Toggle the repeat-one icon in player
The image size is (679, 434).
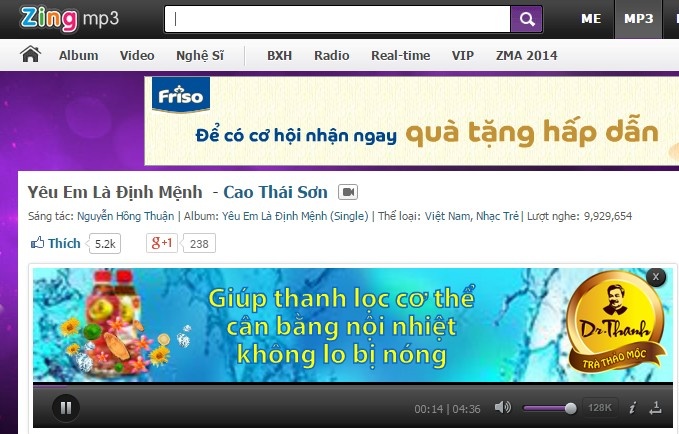click(x=656, y=407)
